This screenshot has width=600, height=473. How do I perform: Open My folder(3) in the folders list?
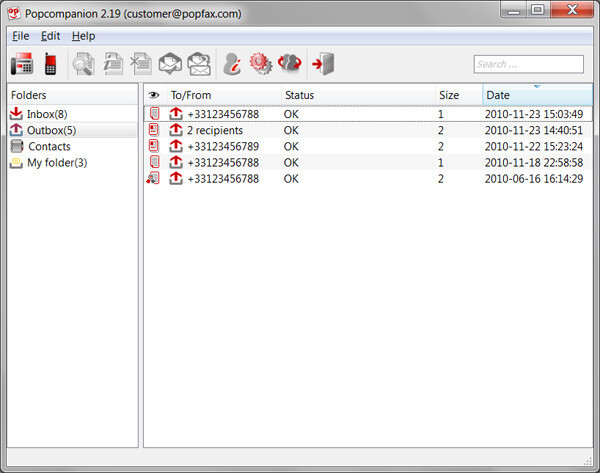click(x=56, y=162)
